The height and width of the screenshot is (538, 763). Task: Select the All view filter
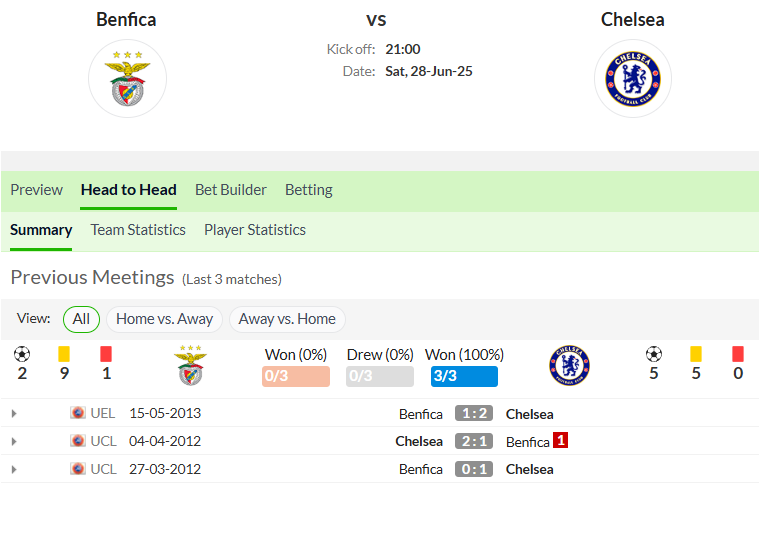click(81, 319)
